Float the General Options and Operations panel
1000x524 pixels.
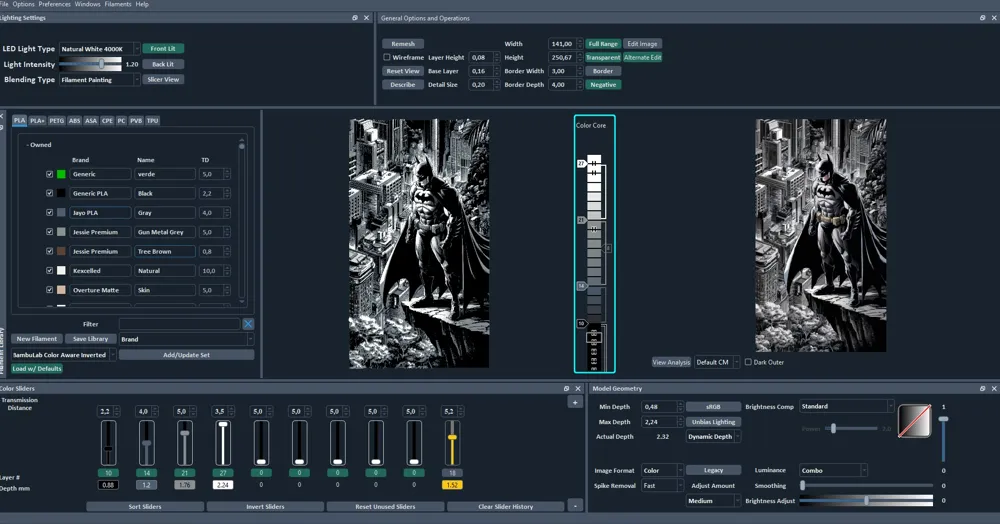click(983, 18)
